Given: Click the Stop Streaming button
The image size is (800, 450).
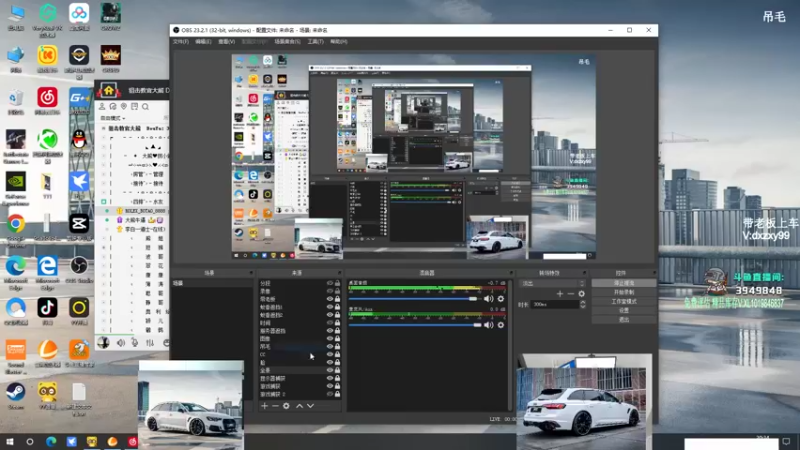Looking at the screenshot, I should click(623, 283).
